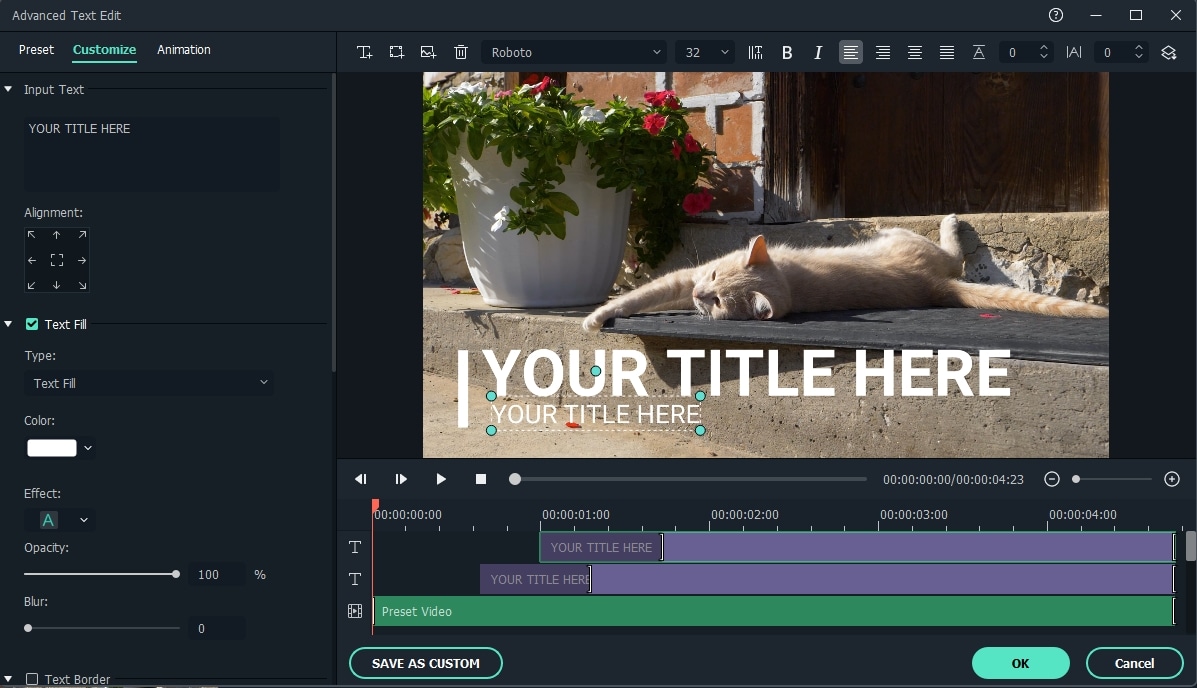Align text to bottom-left corner

coord(31,286)
